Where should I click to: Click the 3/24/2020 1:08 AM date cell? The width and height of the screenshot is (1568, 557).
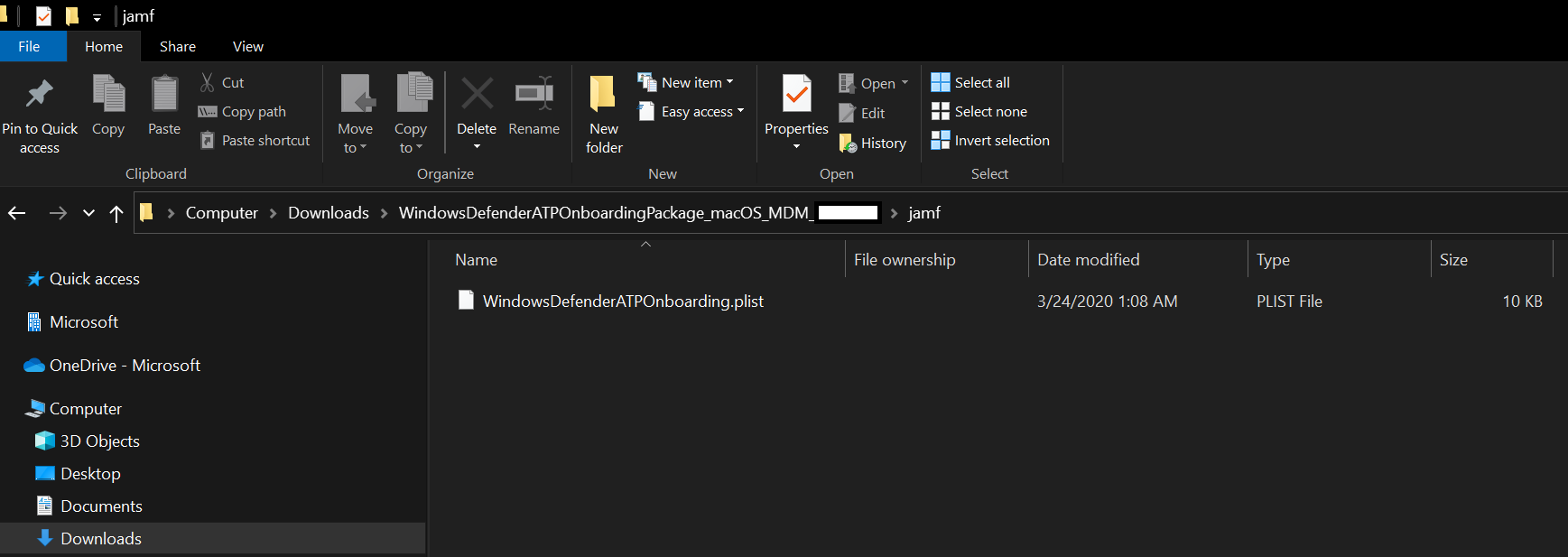tap(1107, 302)
